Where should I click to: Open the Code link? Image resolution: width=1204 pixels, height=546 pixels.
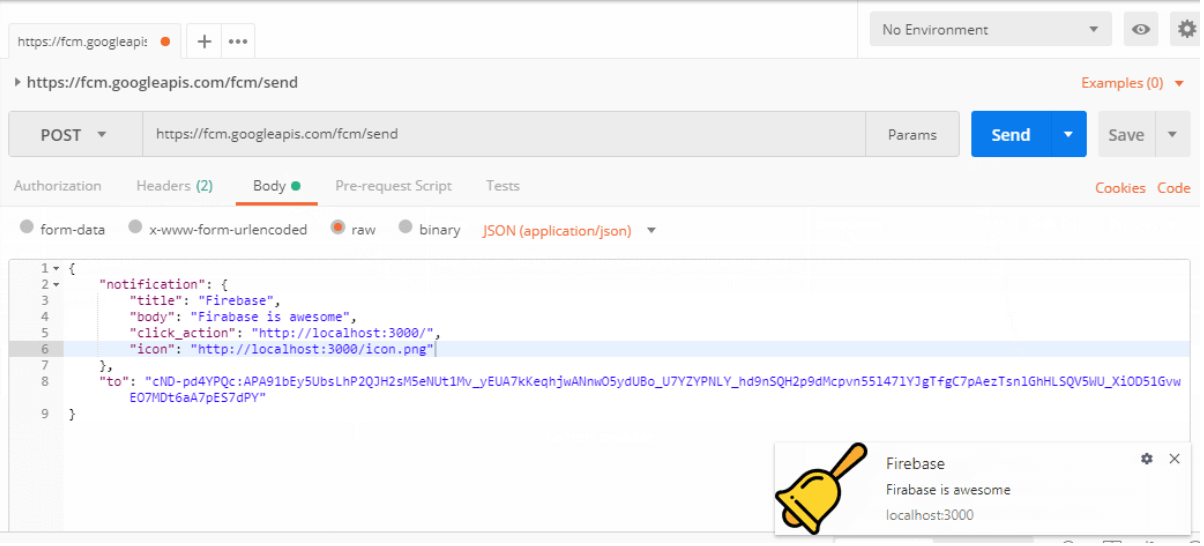(1174, 188)
